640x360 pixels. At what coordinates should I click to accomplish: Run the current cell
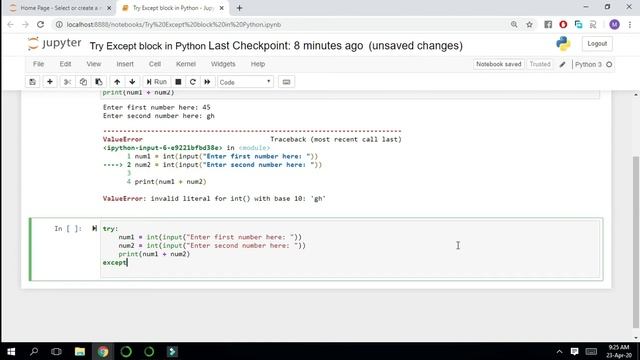click(x=156, y=82)
